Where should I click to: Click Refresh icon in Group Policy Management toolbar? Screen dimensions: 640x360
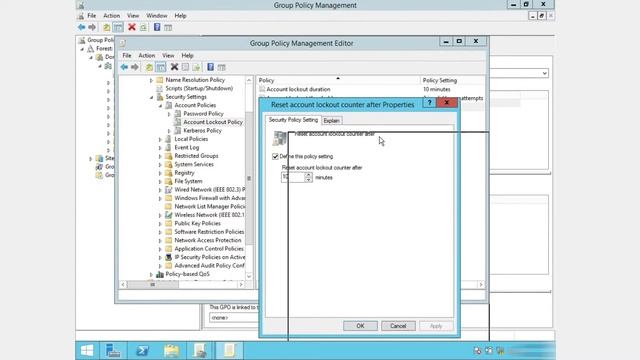(143, 27)
